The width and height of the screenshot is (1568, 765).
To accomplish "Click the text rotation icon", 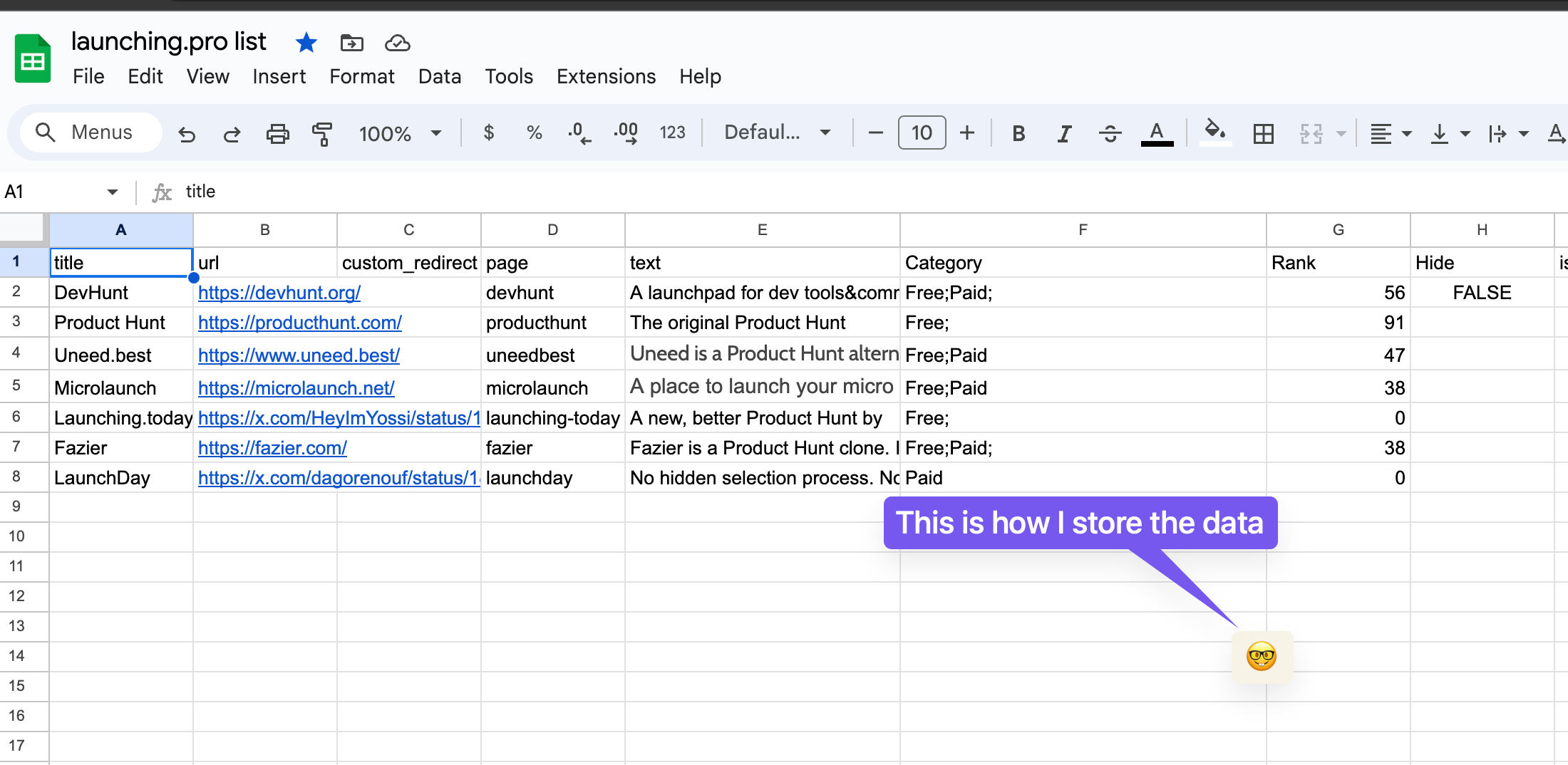I will pos(1557,133).
